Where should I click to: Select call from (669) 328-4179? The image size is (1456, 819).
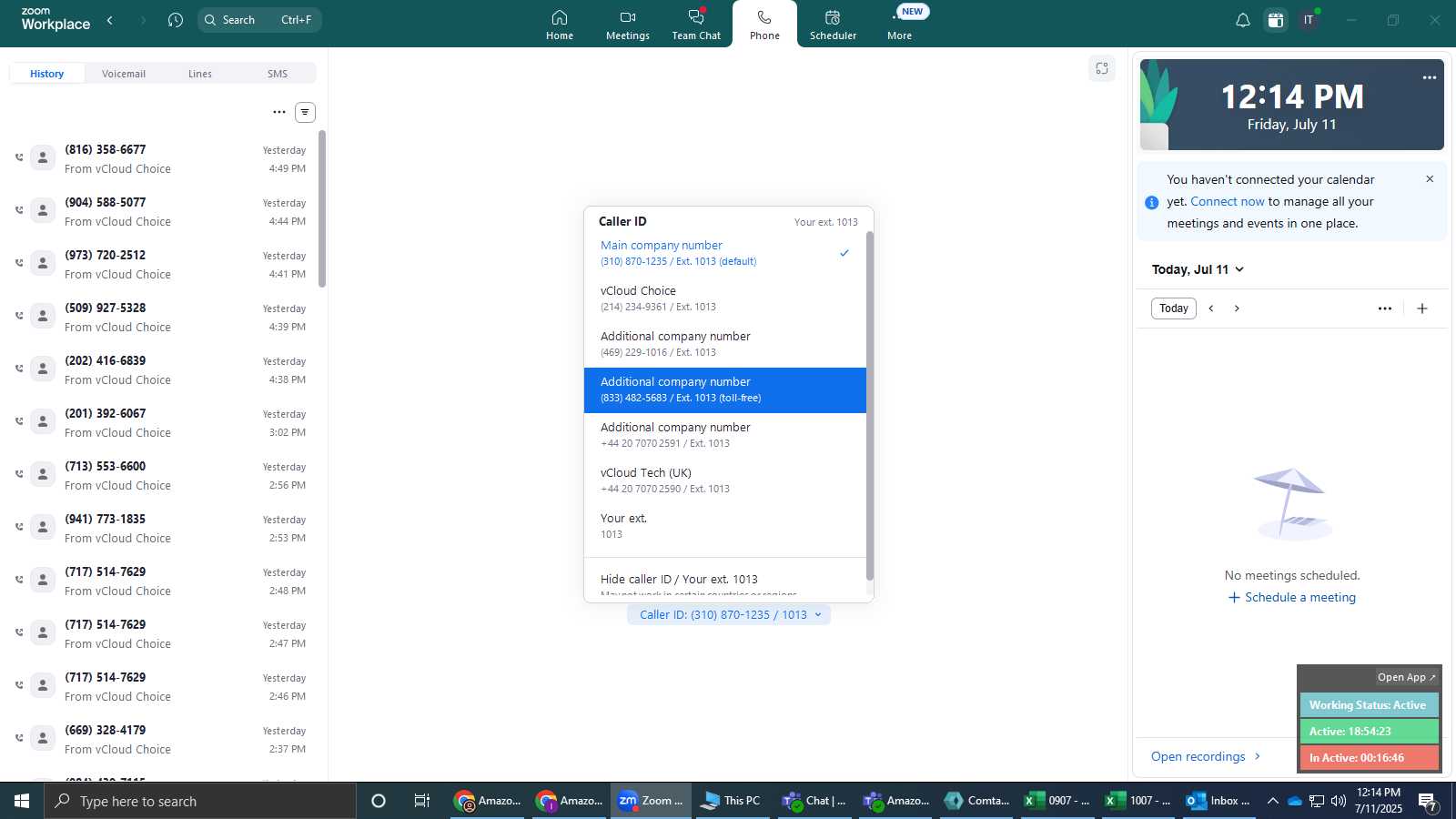tap(162, 739)
